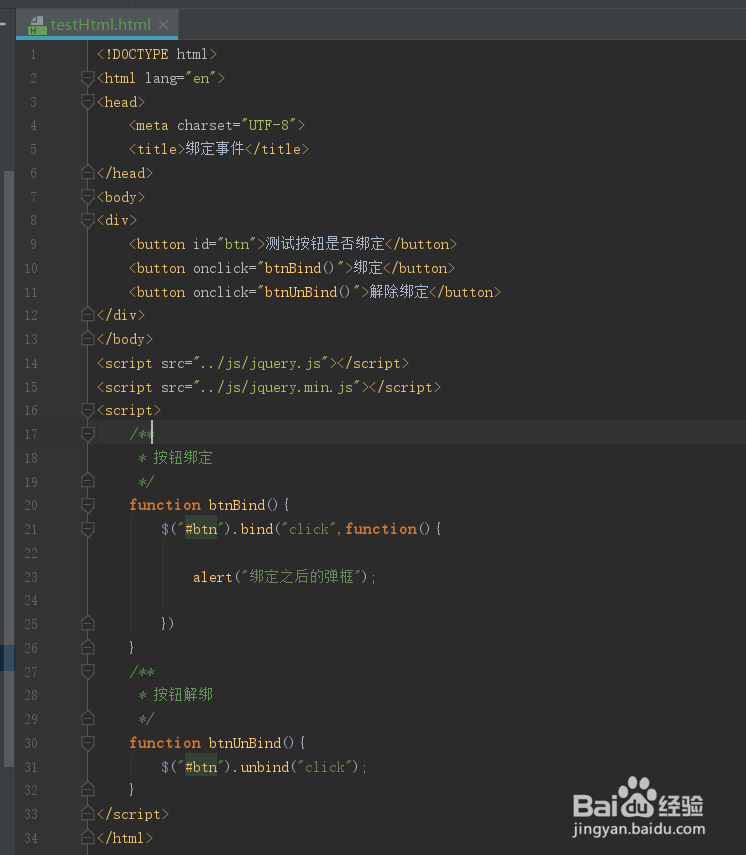
Task: Toggle fold marker at comment end line 19
Action: tap(87, 481)
